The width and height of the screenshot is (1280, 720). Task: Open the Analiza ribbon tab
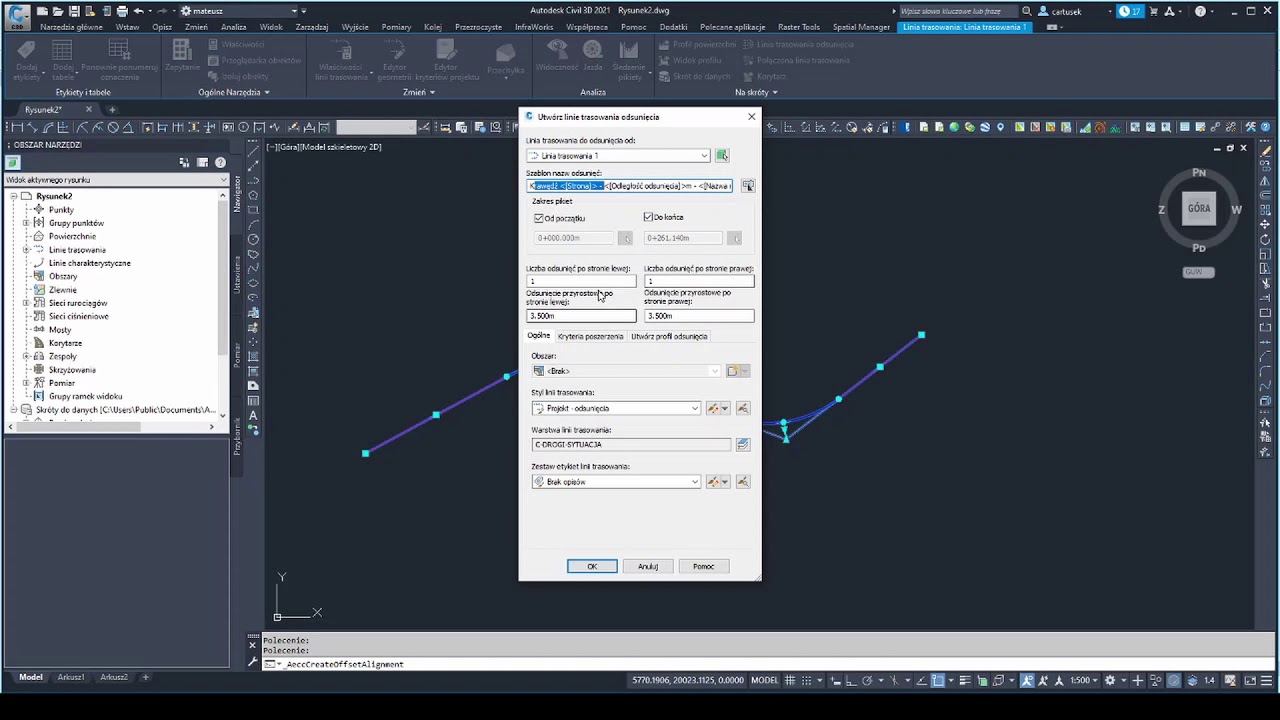234,27
